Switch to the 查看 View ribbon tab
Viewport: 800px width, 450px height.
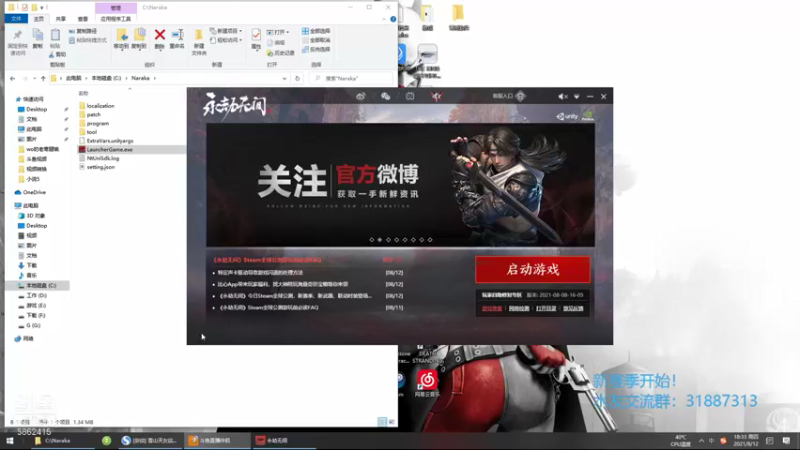click(83, 19)
